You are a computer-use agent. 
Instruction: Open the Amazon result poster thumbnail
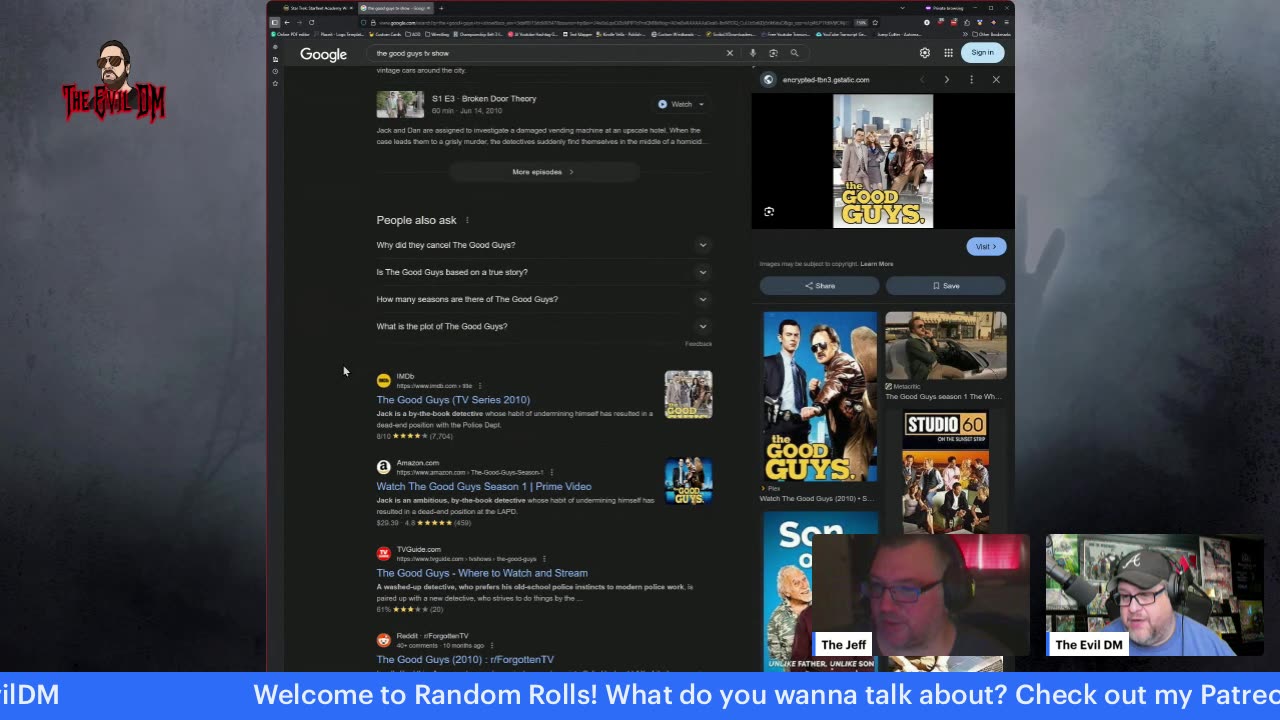click(688, 481)
